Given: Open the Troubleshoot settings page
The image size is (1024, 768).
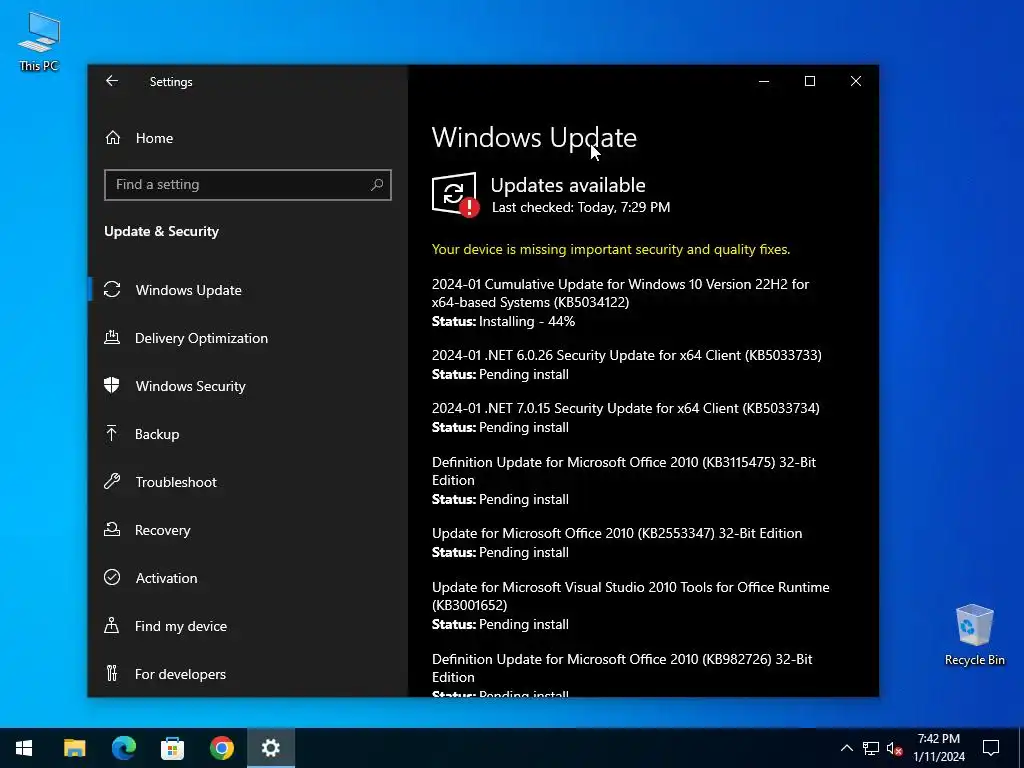Looking at the screenshot, I should pyautogui.click(x=248, y=482).
